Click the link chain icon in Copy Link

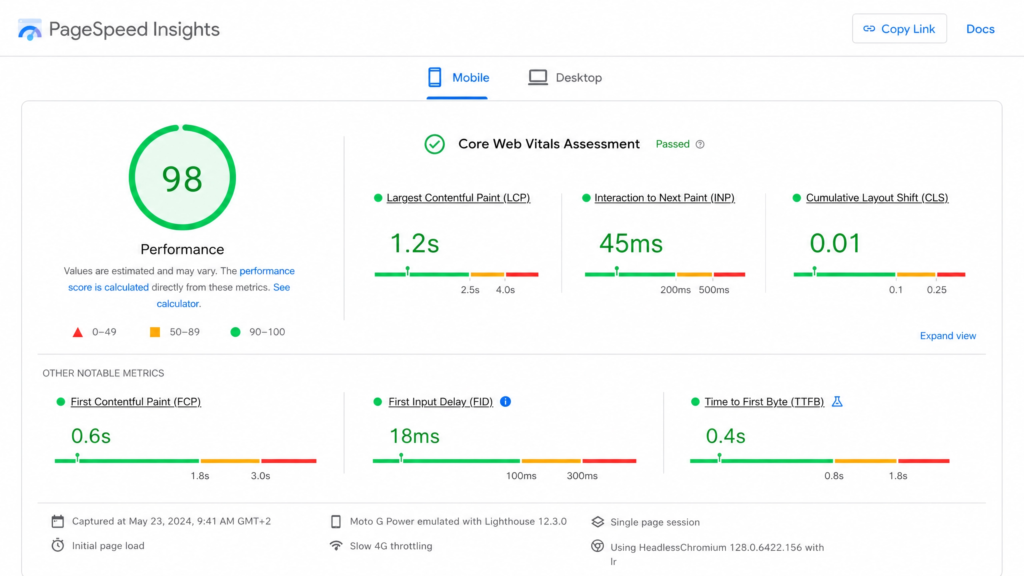(x=869, y=29)
